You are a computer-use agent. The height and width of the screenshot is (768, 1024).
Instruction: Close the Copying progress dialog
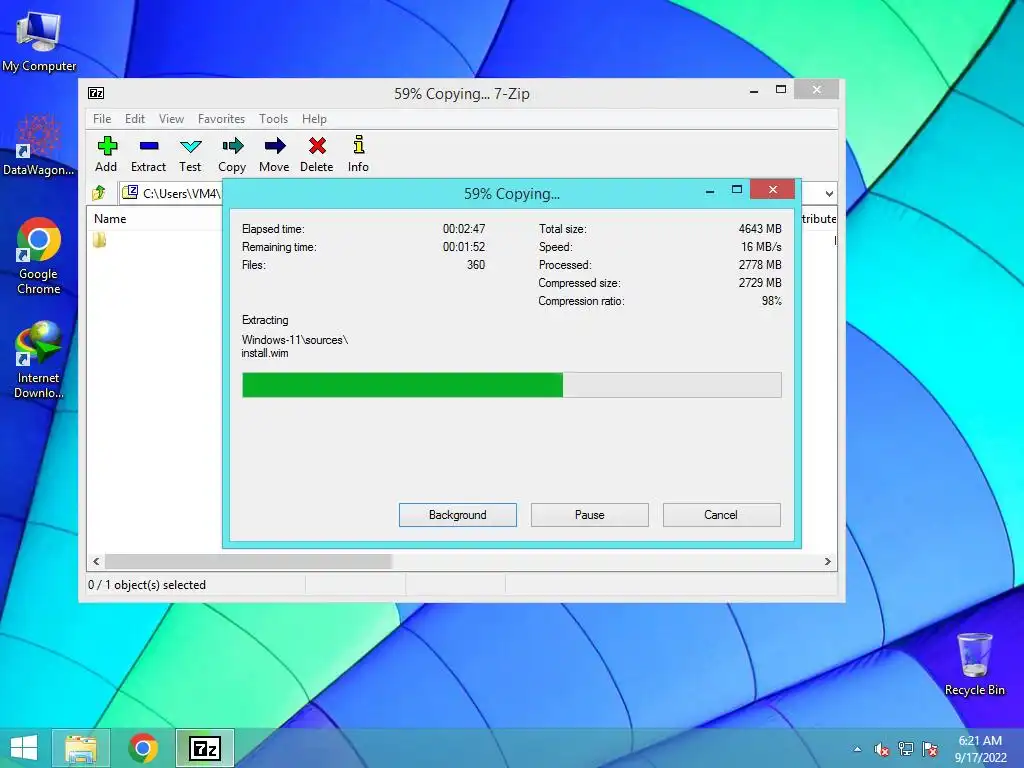(x=773, y=189)
